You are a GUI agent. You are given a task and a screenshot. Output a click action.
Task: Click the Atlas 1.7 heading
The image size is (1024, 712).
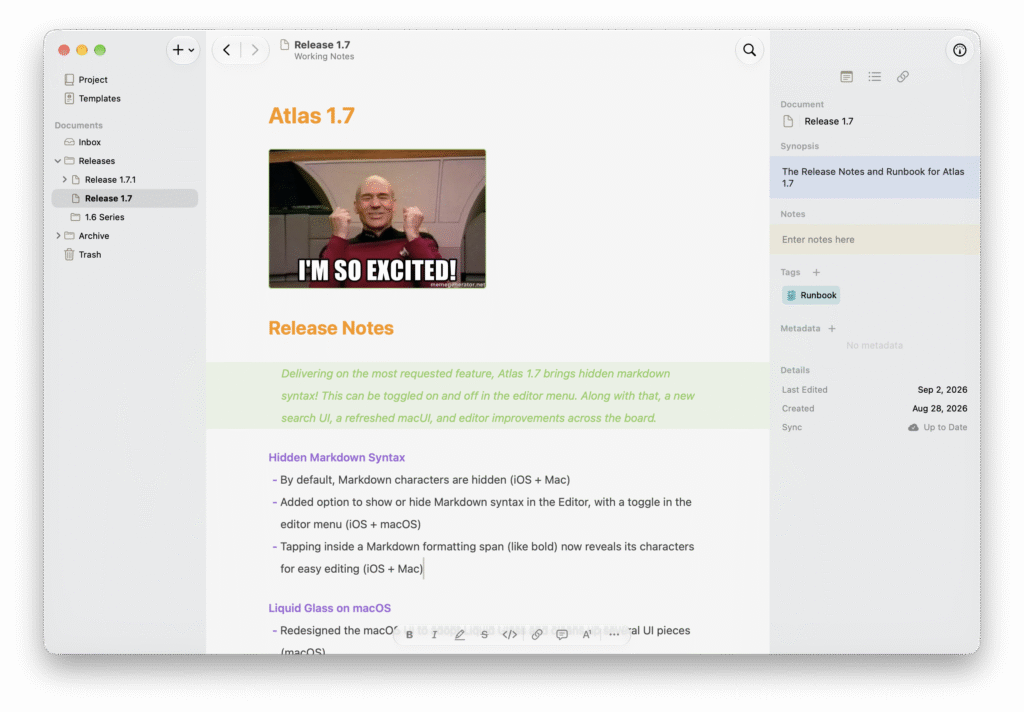tap(312, 116)
